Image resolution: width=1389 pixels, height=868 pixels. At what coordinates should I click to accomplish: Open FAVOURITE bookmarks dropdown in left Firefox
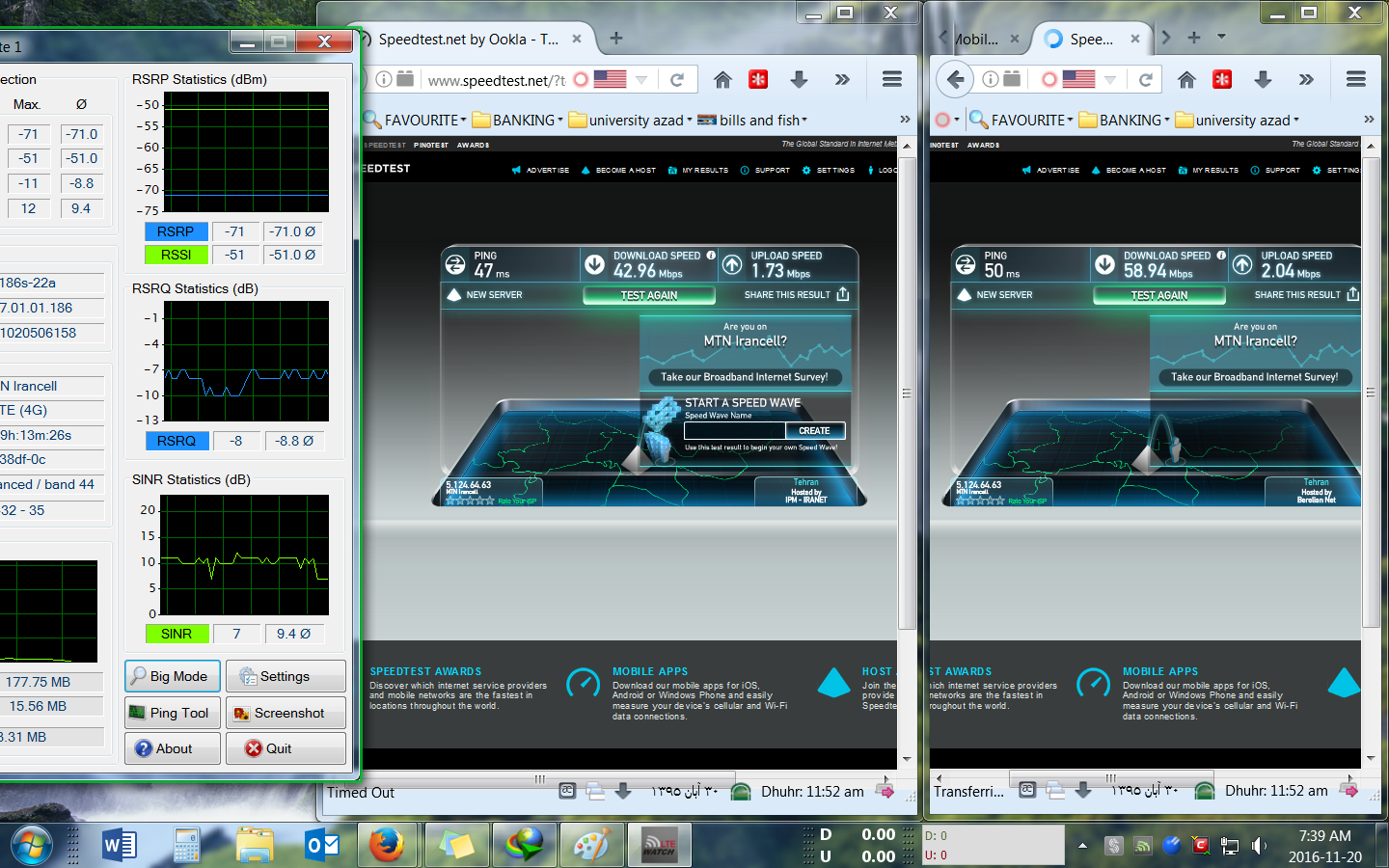coord(415,121)
